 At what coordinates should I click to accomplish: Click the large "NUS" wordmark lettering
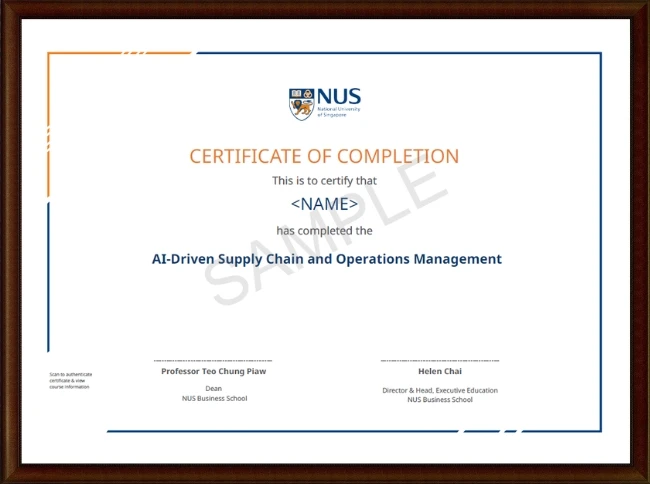(339, 97)
